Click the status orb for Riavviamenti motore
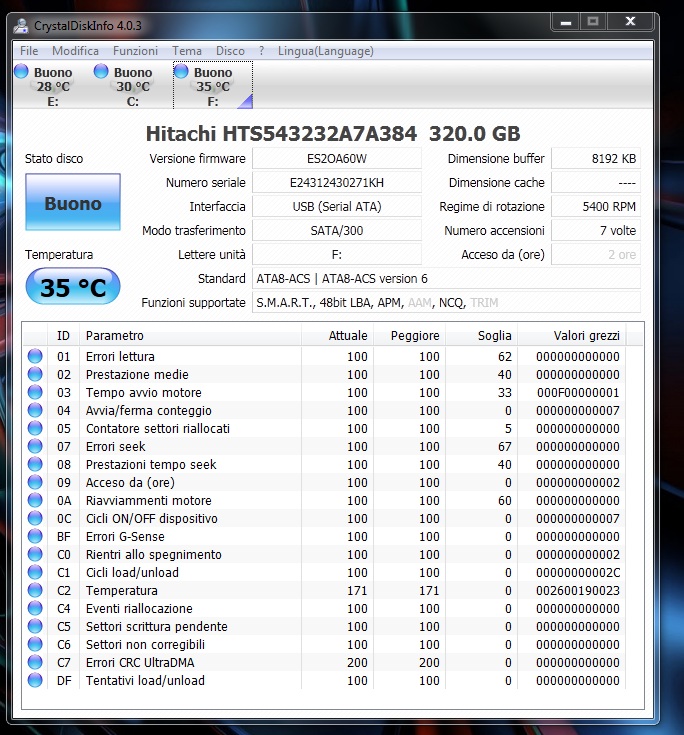 click(35, 500)
